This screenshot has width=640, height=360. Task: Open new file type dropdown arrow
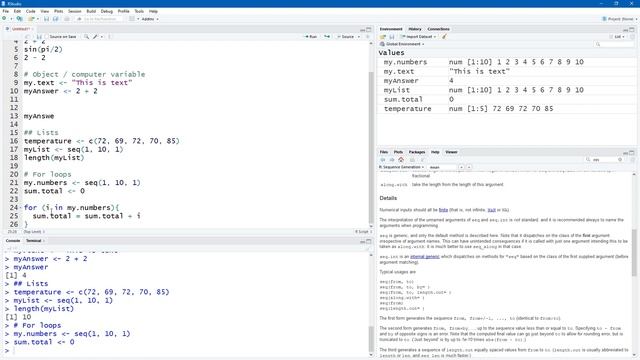tap(11, 19)
